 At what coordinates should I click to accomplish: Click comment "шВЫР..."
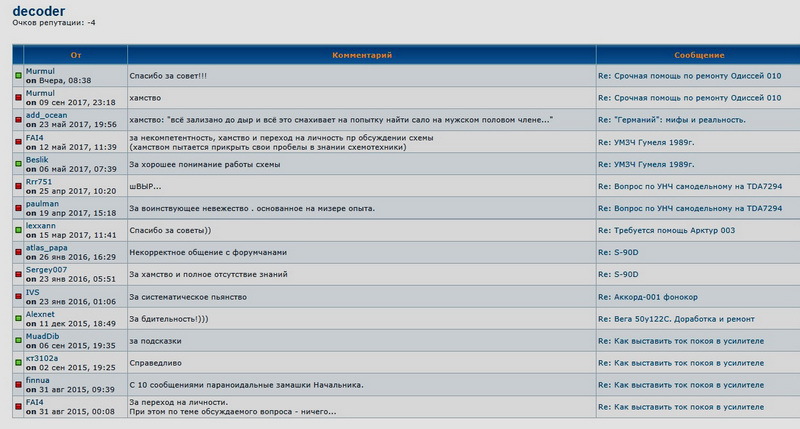(x=145, y=186)
